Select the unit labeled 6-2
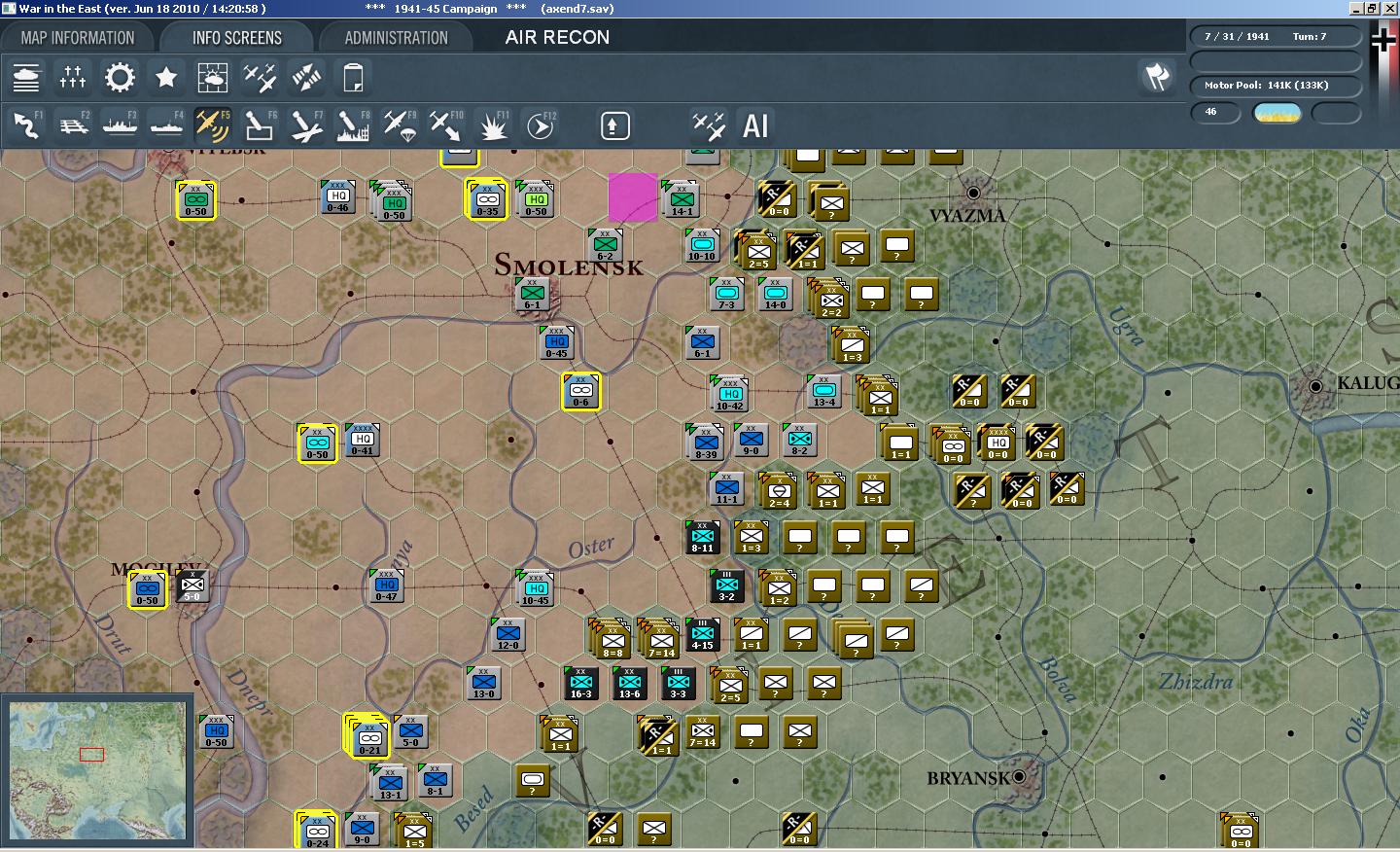This screenshot has width=1400, height=852. tap(605, 245)
